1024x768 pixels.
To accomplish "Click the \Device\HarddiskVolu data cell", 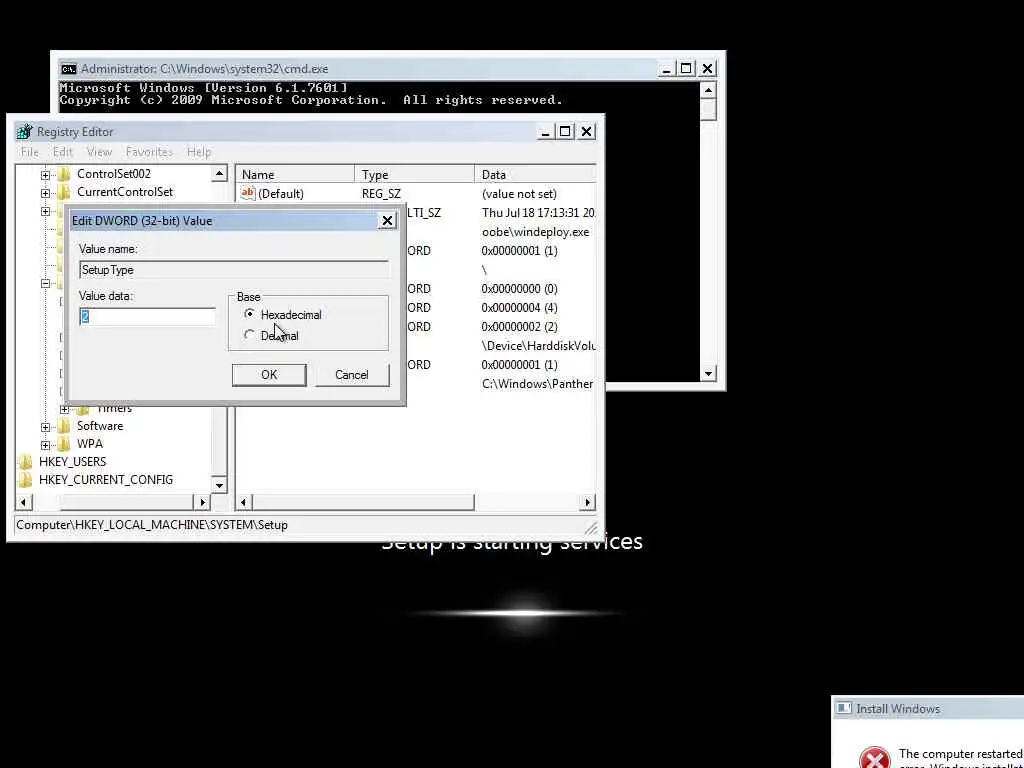I will tap(538, 346).
